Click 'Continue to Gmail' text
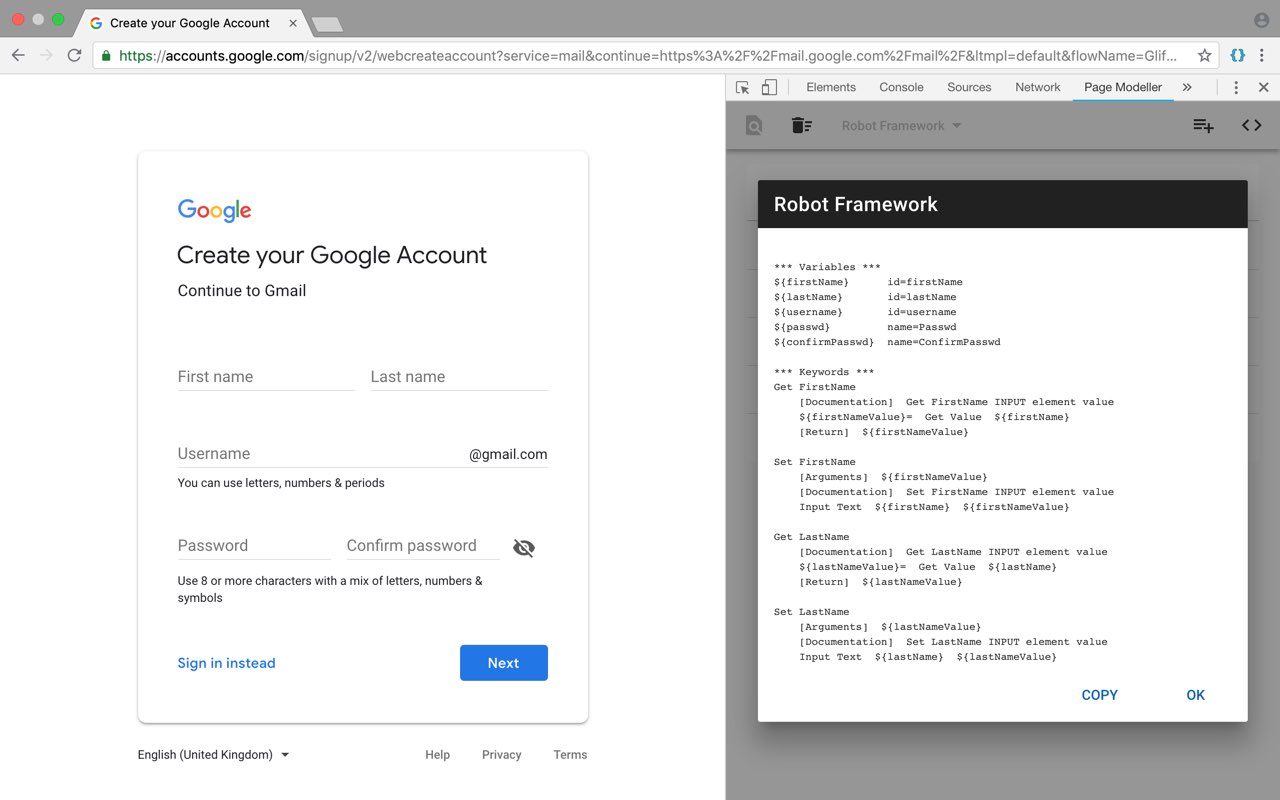Image resolution: width=1280 pixels, height=800 pixels. point(242,291)
